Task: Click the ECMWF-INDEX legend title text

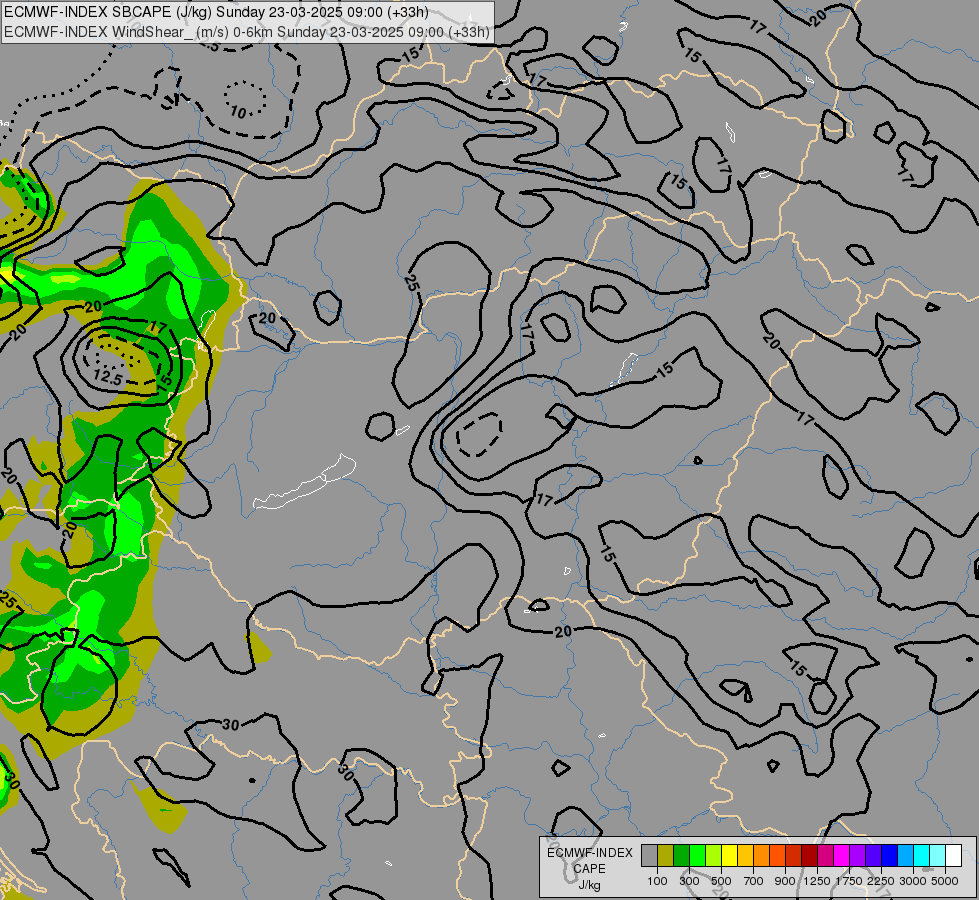Action: 590,853
